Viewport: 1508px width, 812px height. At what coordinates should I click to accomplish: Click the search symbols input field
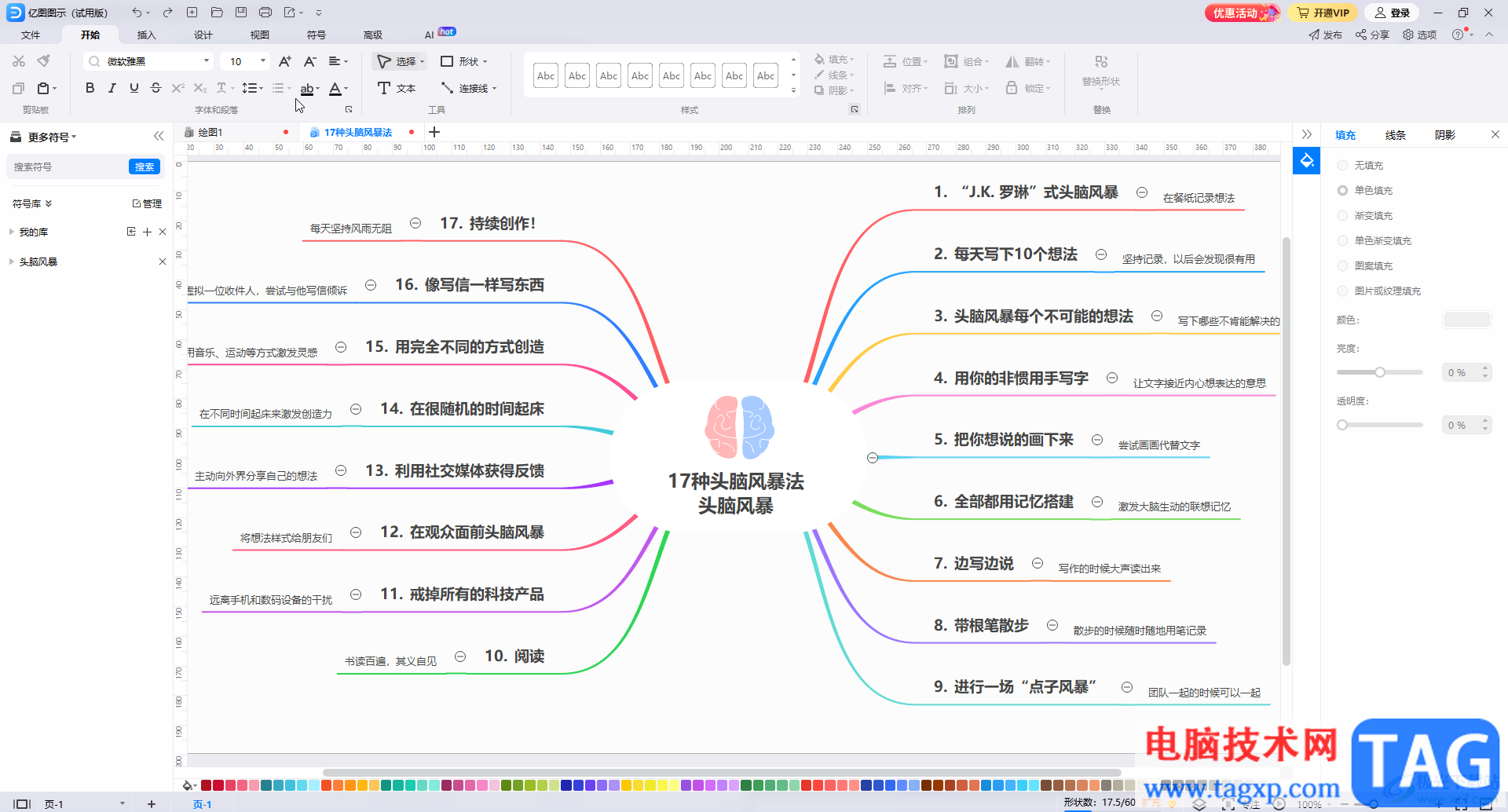tap(69, 166)
